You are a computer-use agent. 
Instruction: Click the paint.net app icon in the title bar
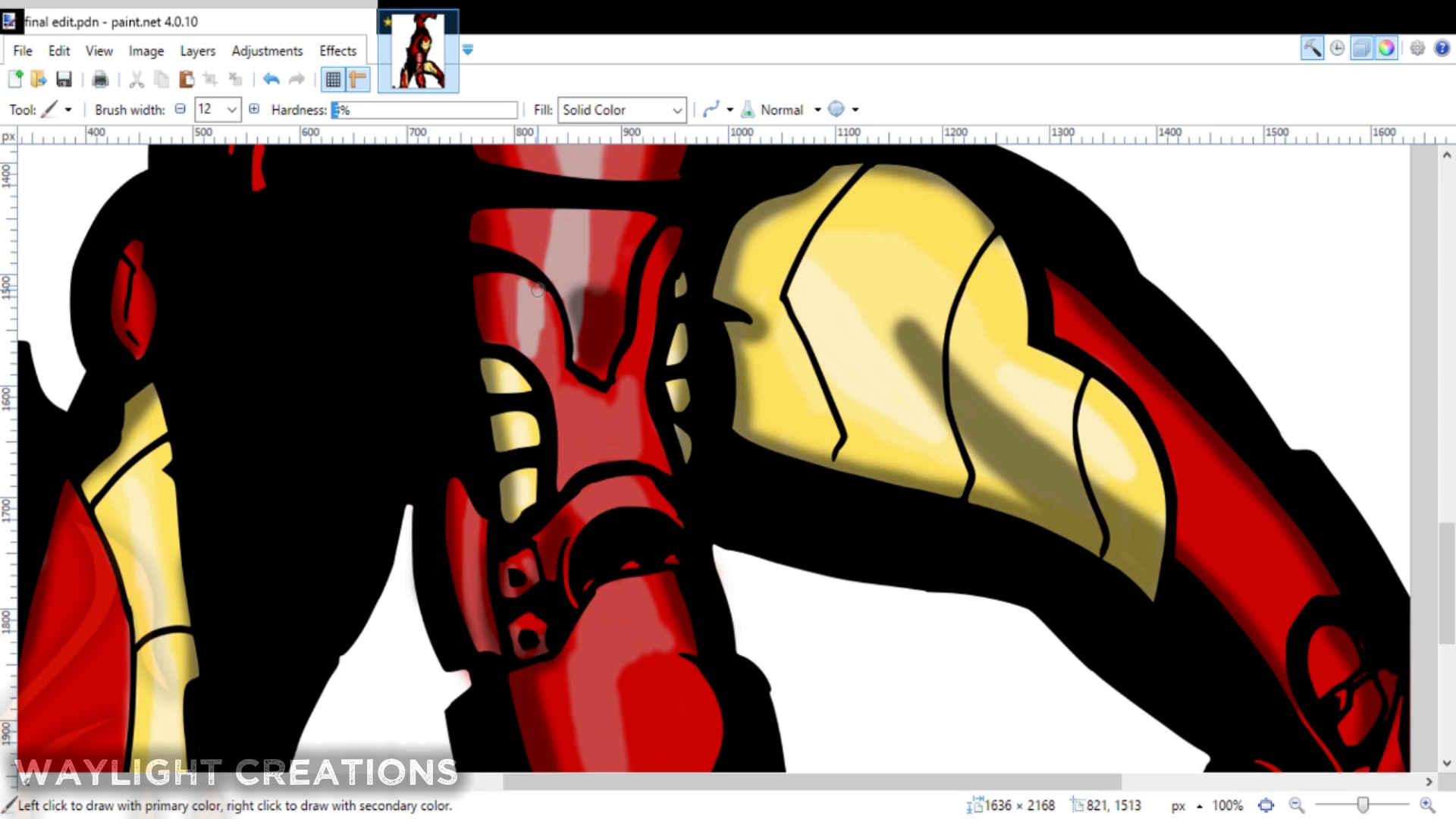9,21
